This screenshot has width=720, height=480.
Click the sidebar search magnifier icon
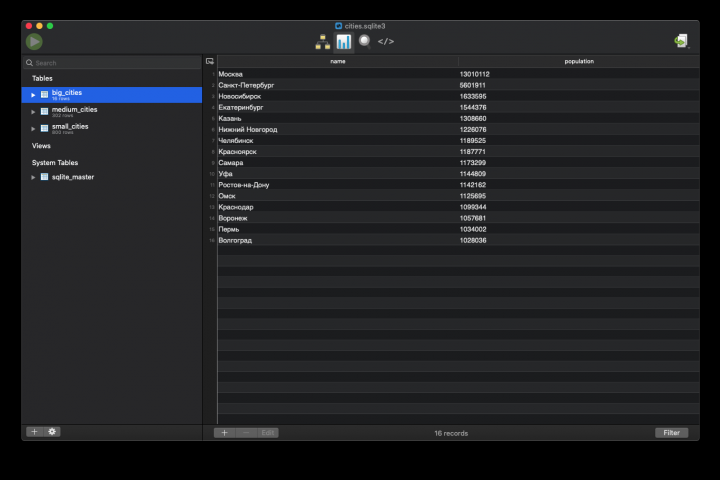[x=29, y=63]
